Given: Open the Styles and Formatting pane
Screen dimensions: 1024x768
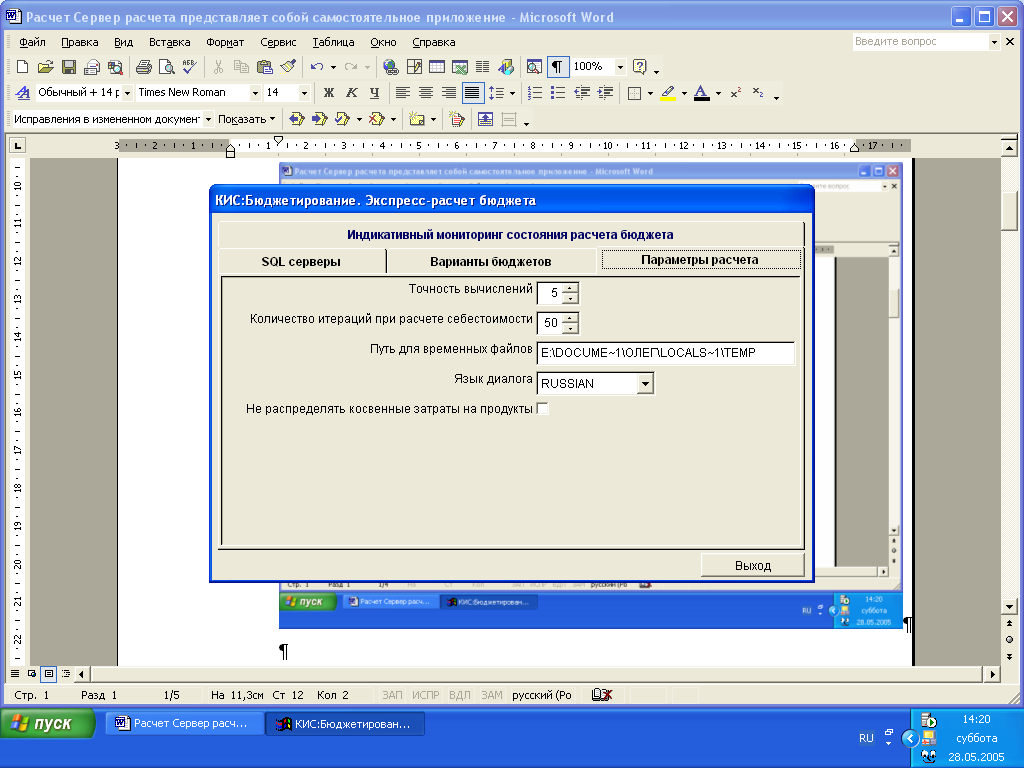Looking at the screenshot, I should [x=23, y=93].
